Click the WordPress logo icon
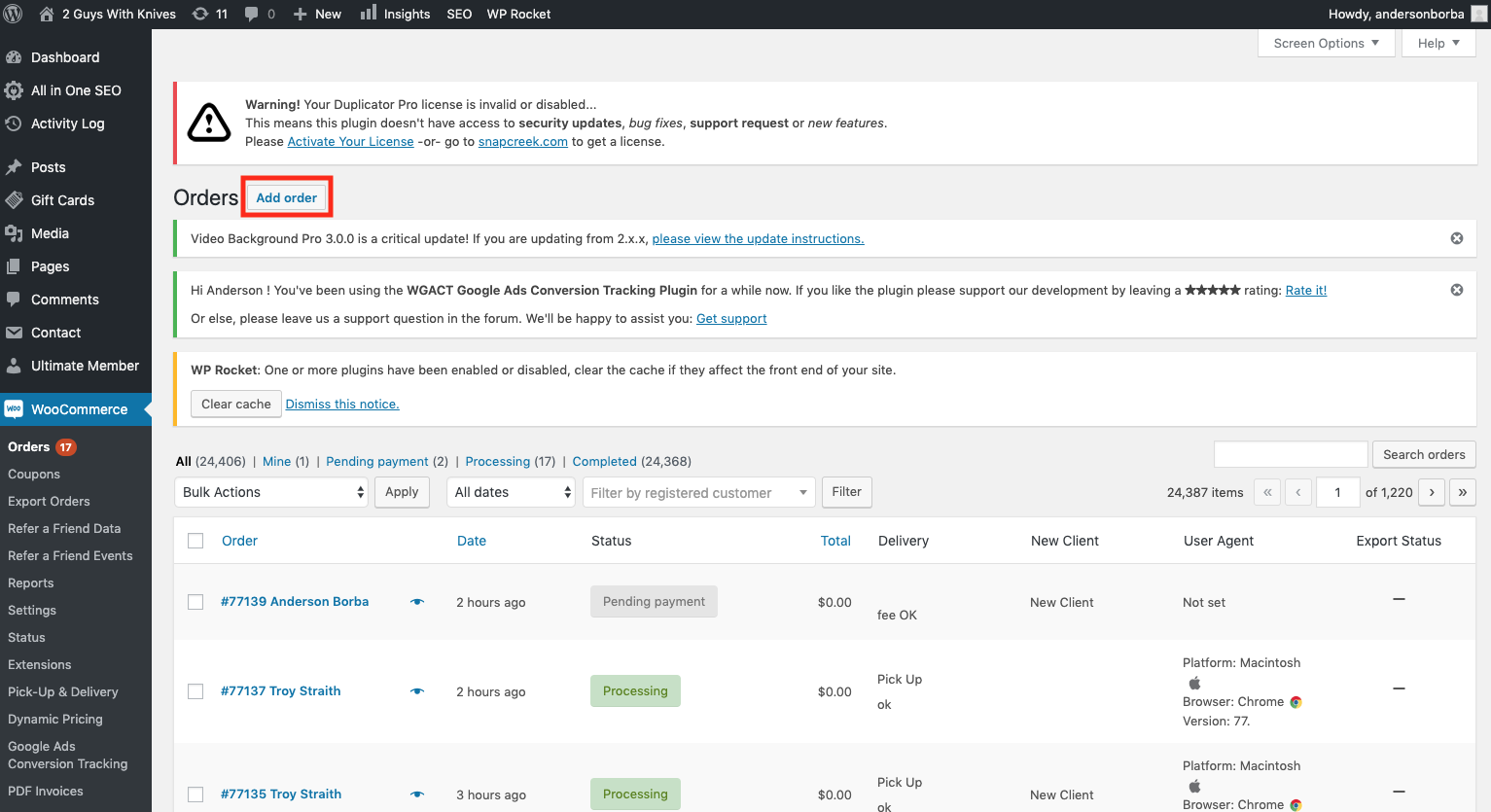 click(14, 14)
